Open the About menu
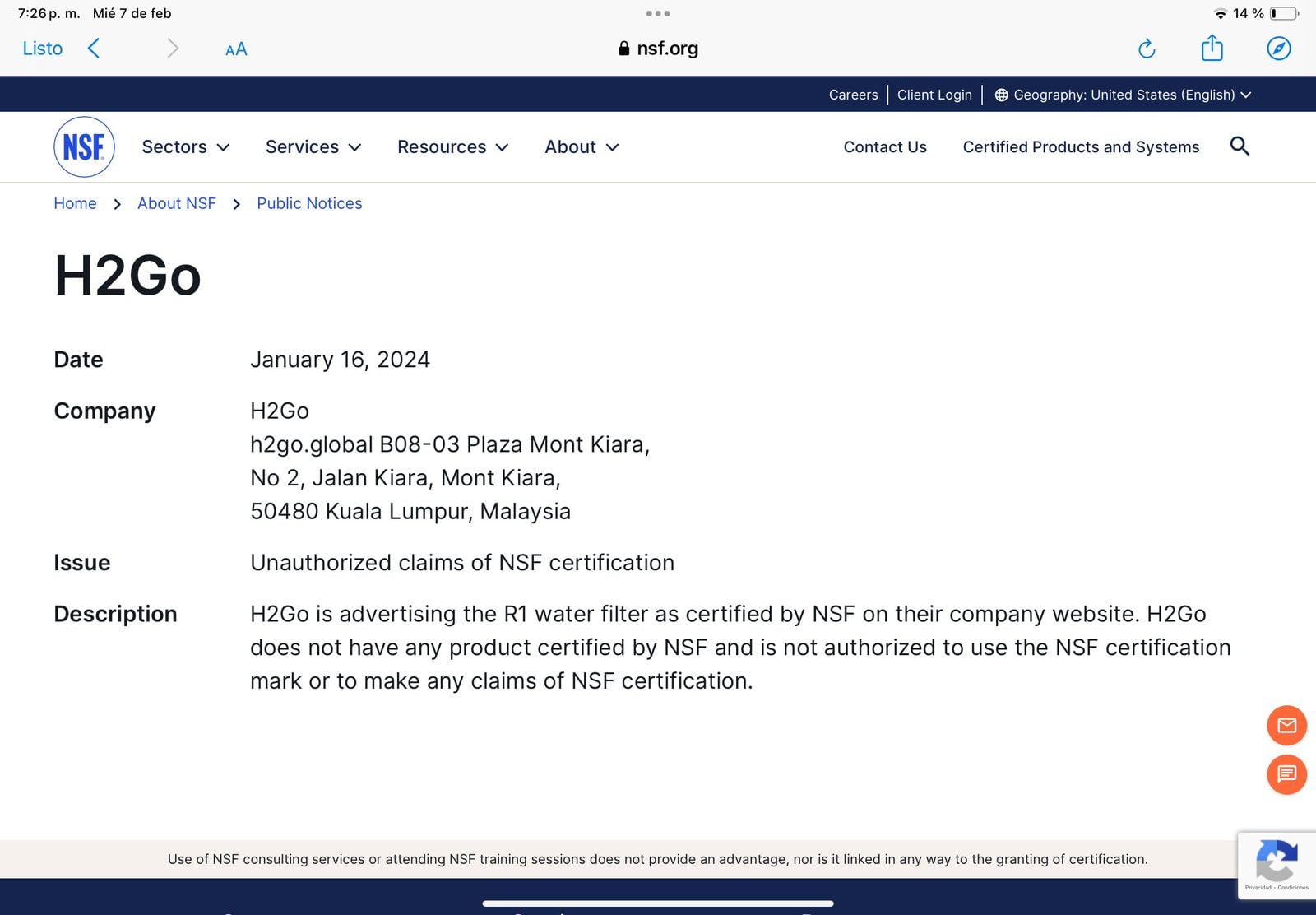The width and height of the screenshot is (1316, 915). (582, 147)
